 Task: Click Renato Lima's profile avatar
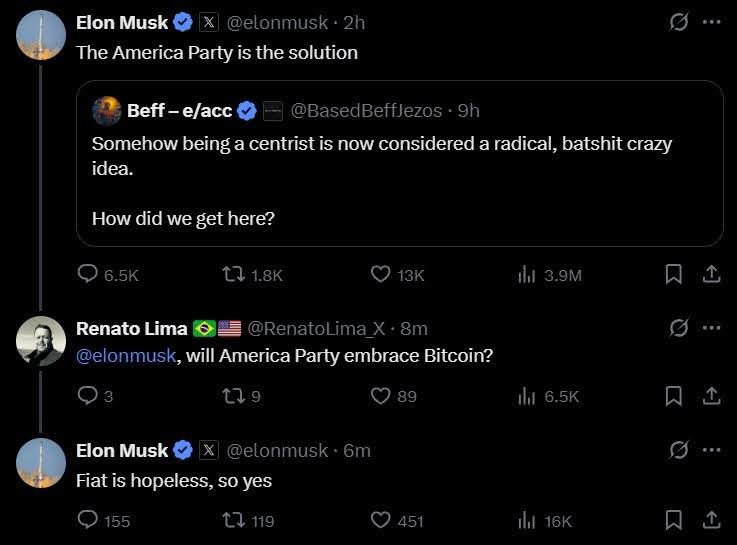coord(41,340)
